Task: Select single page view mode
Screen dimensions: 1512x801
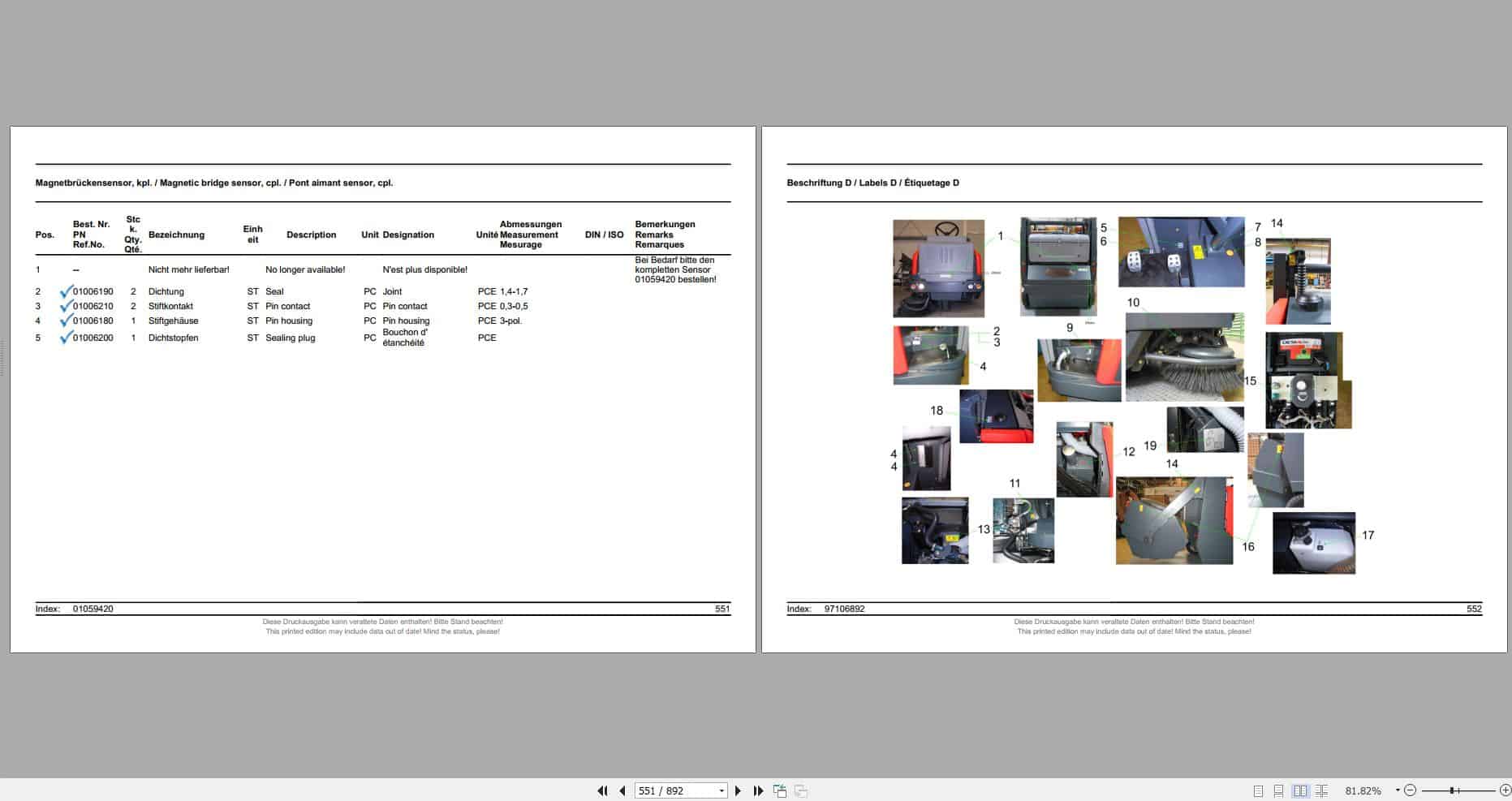Action: tap(1259, 790)
